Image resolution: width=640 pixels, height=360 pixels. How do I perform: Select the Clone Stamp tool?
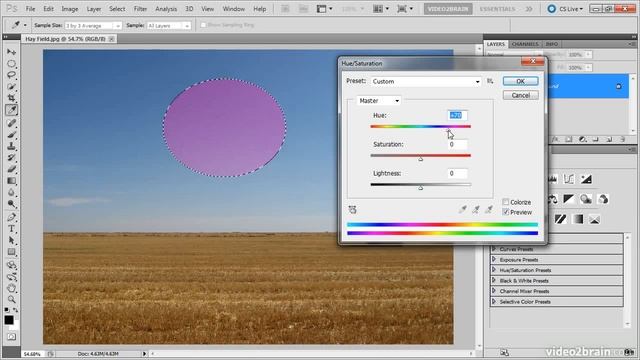(x=11, y=146)
